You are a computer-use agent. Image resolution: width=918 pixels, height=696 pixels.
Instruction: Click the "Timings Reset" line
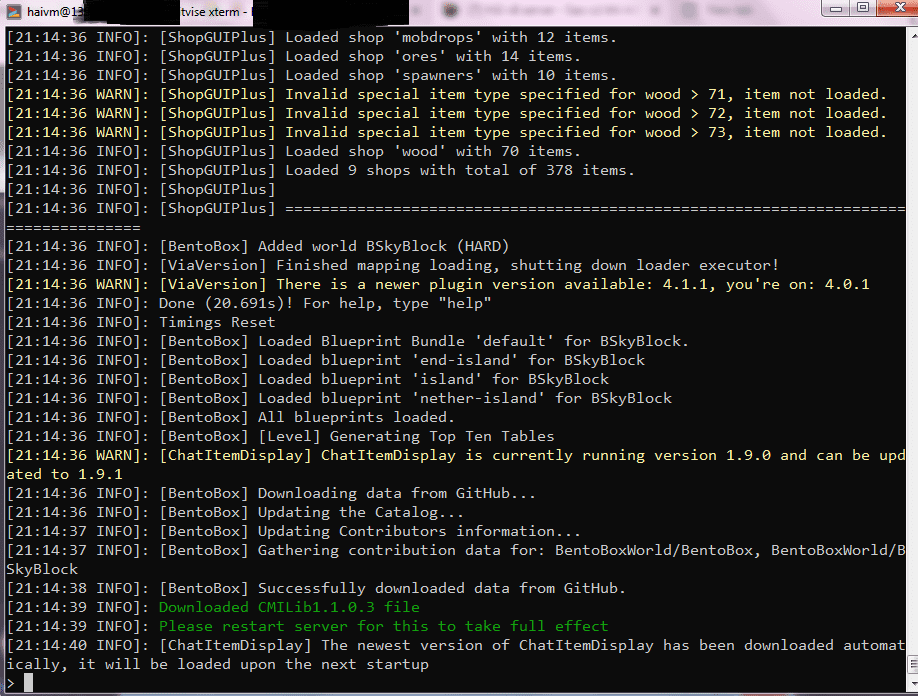pyautogui.click(x=141, y=323)
